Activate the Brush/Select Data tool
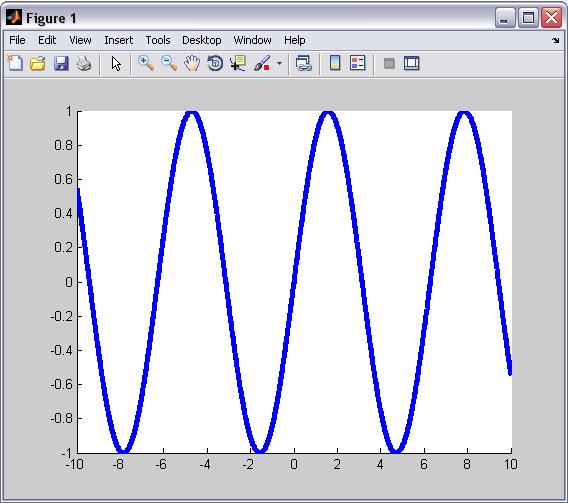Screen dimensions: 568x503 click(262, 63)
